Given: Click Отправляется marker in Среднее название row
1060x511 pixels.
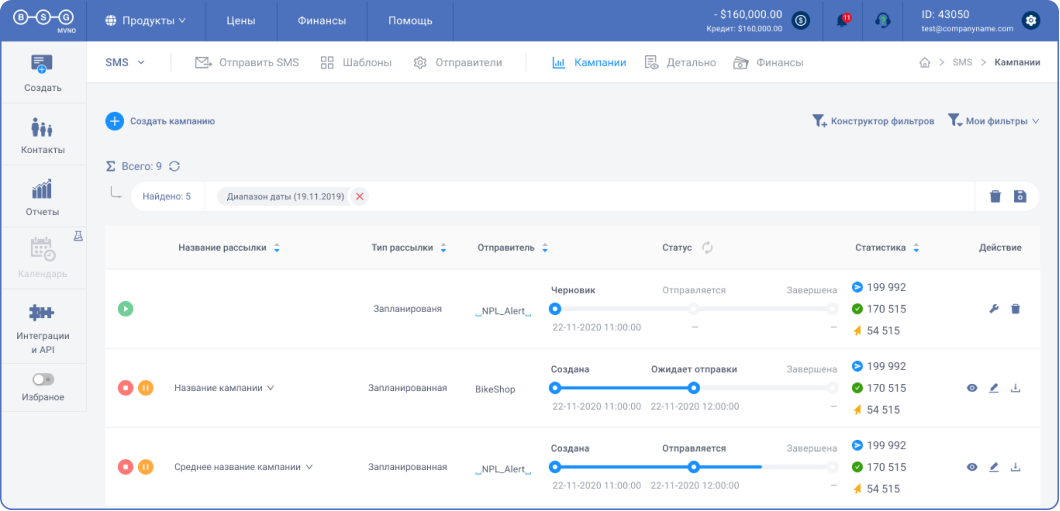Looking at the screenshot, I should [693, 467].
